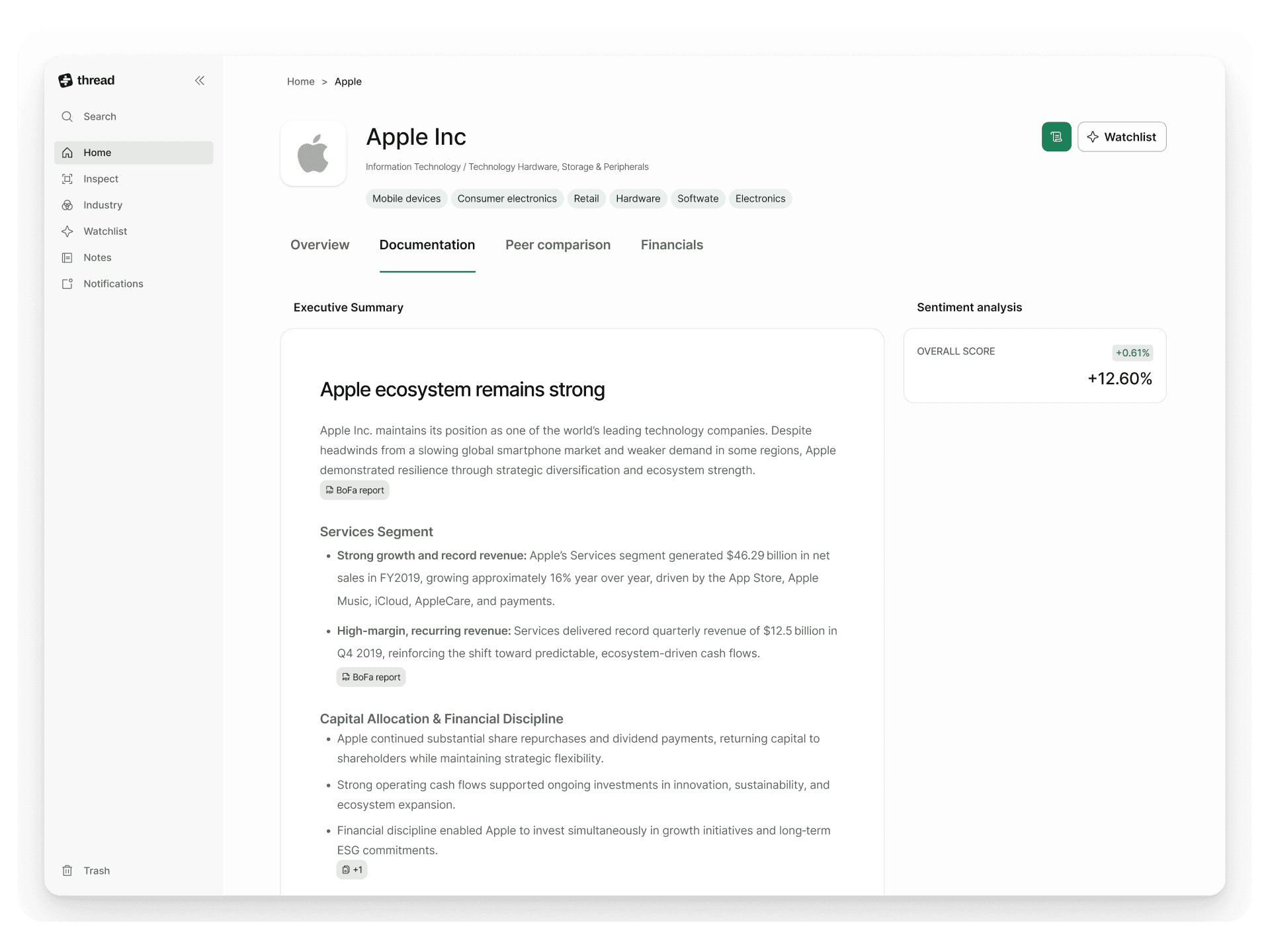
Task: Click the Search field in sidebar
Action: pos(100,116)
